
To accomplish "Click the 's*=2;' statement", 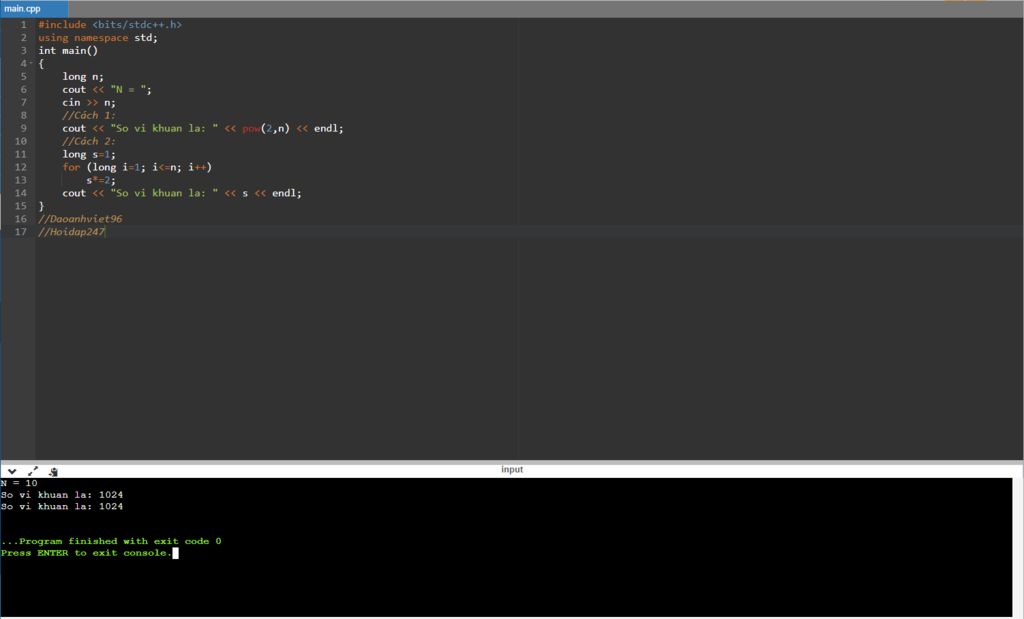I will pos(101,180).
